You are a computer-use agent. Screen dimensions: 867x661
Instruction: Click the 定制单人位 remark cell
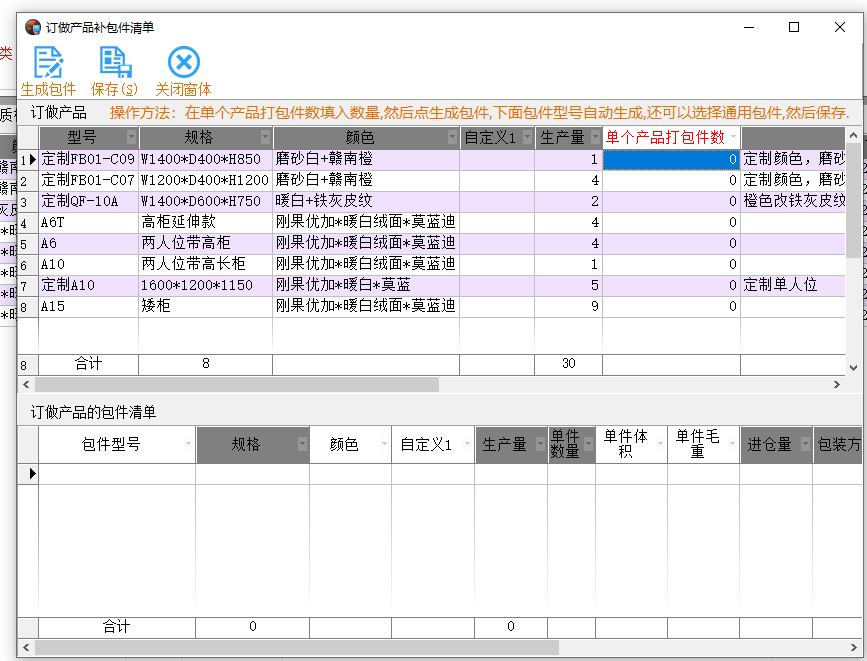click(793, 285)
